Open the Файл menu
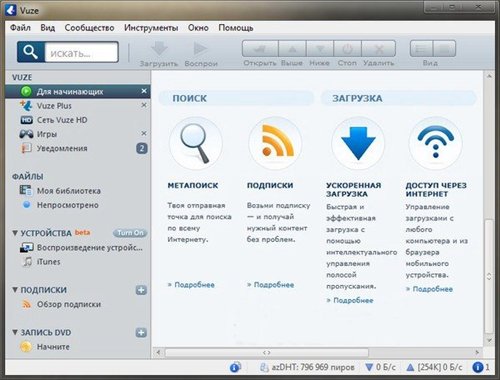The image size is (500, 380). pyautogui.click(x=20, y=28)
